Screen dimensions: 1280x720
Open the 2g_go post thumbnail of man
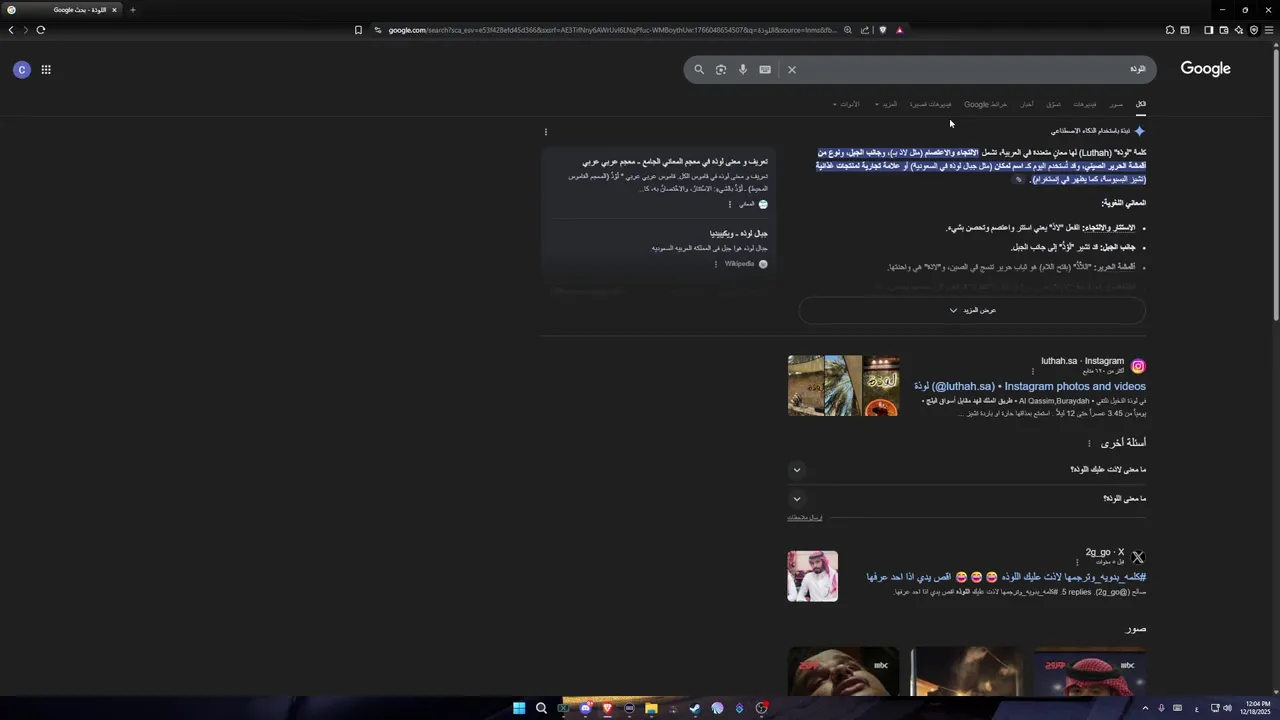pos(813,576)
